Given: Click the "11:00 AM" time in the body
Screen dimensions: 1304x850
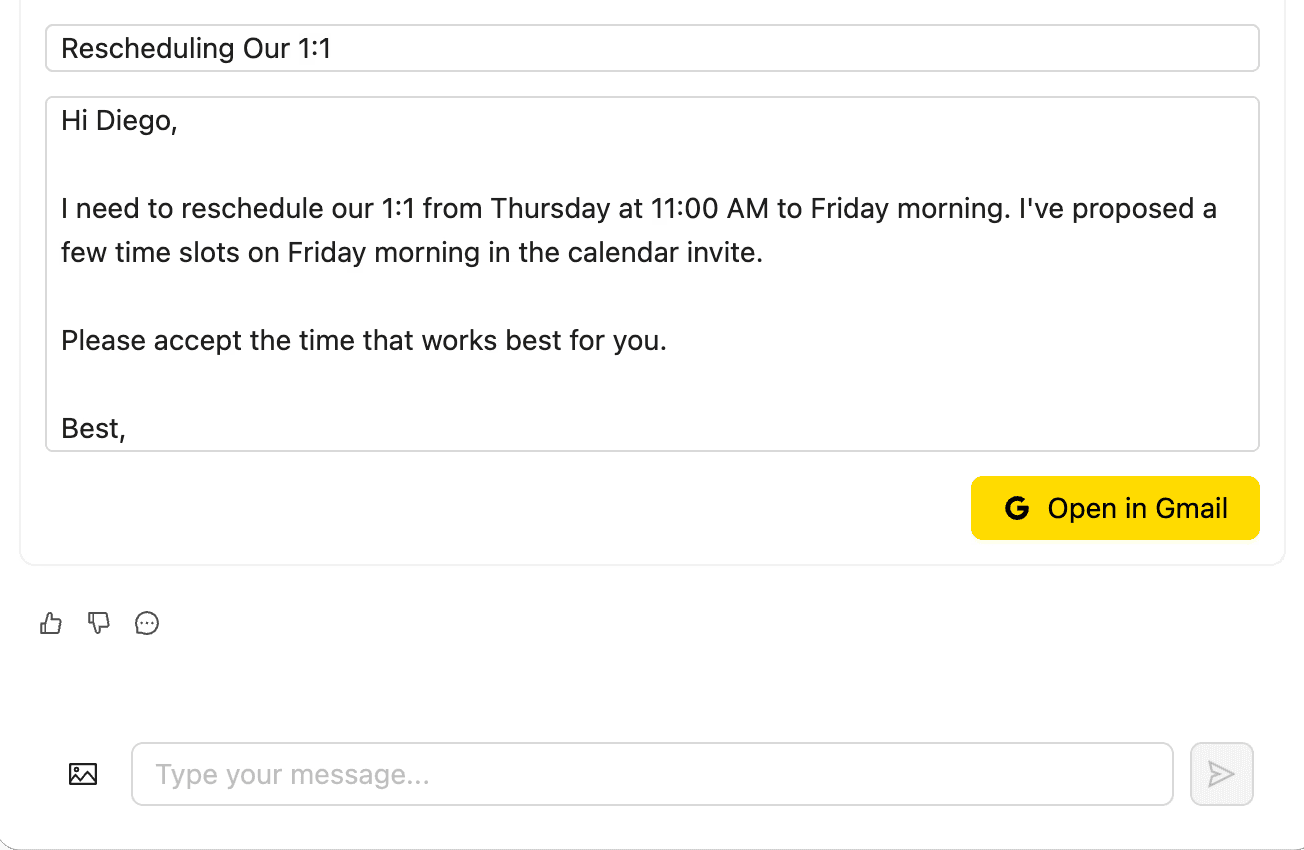Looking at the screenshot, I should point(709,209).
